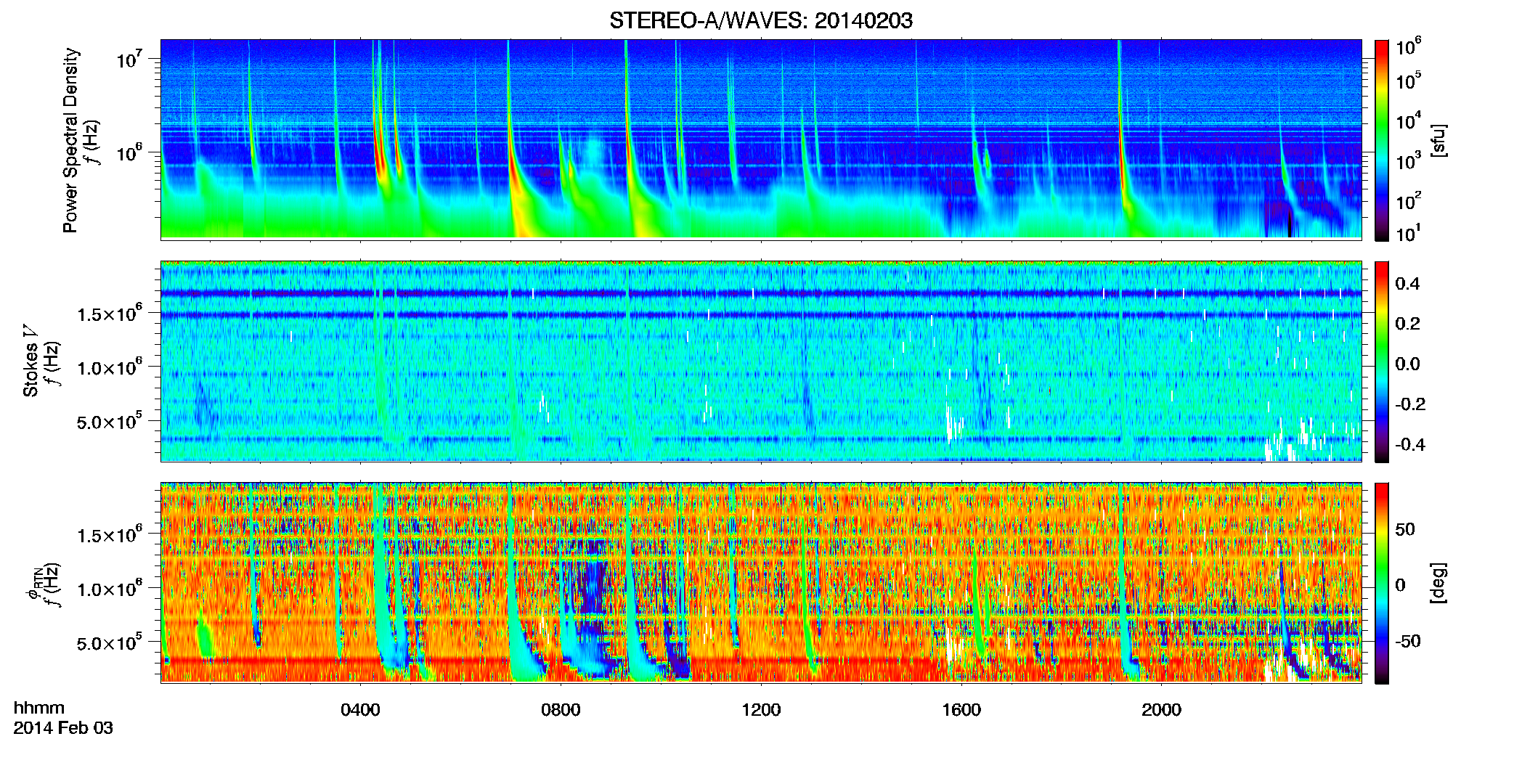Screen dimensions: 1522x784
Task: Click the 1600 time tick label
Action: [x=961, y=709]
